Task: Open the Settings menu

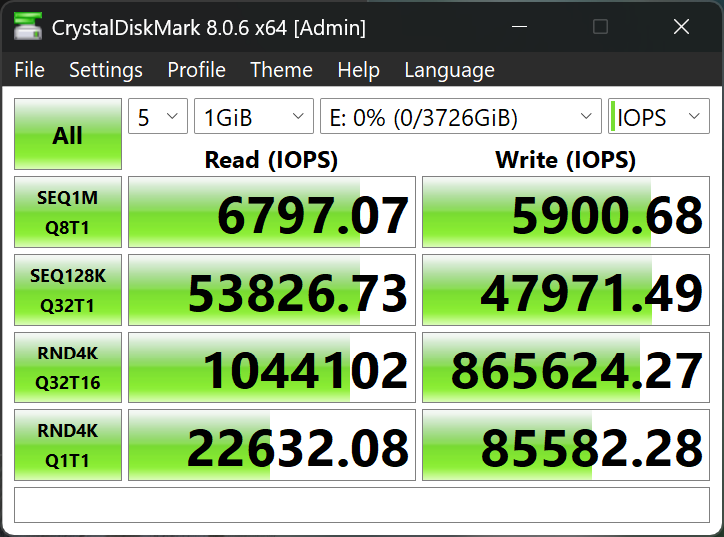Action: pos(106,70)
